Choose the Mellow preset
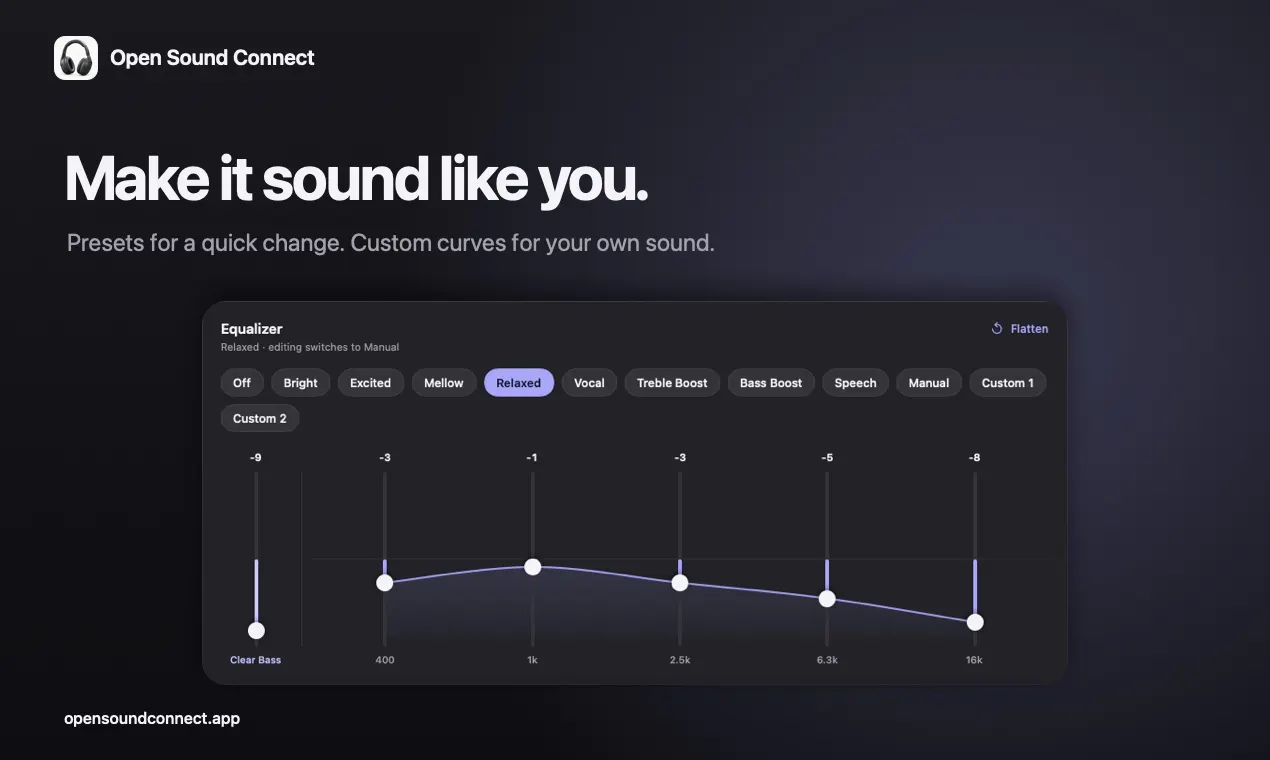Viewport: 1270px width, 760px height. point(444,383)
